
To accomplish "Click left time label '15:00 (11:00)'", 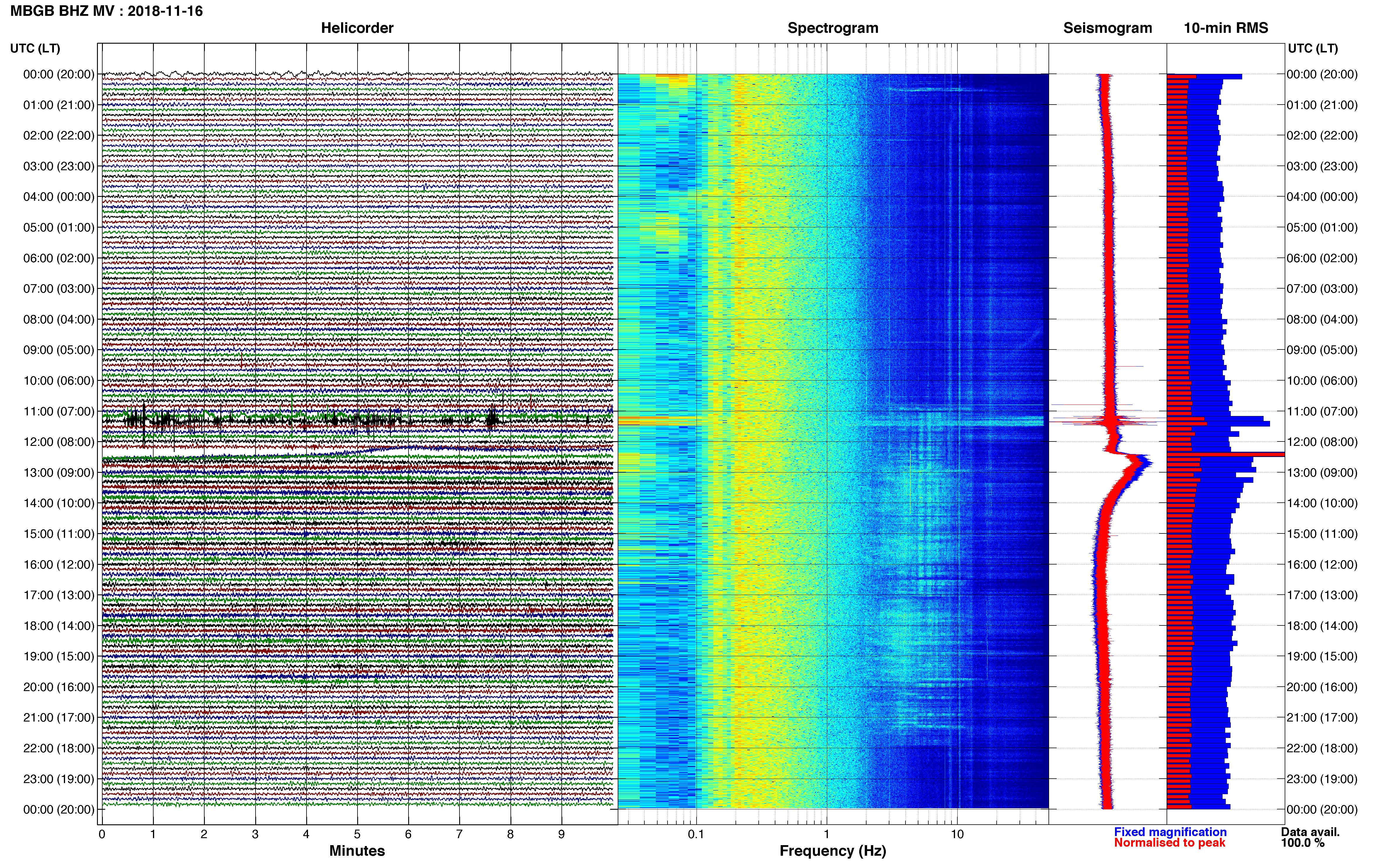I will [59, 534].
